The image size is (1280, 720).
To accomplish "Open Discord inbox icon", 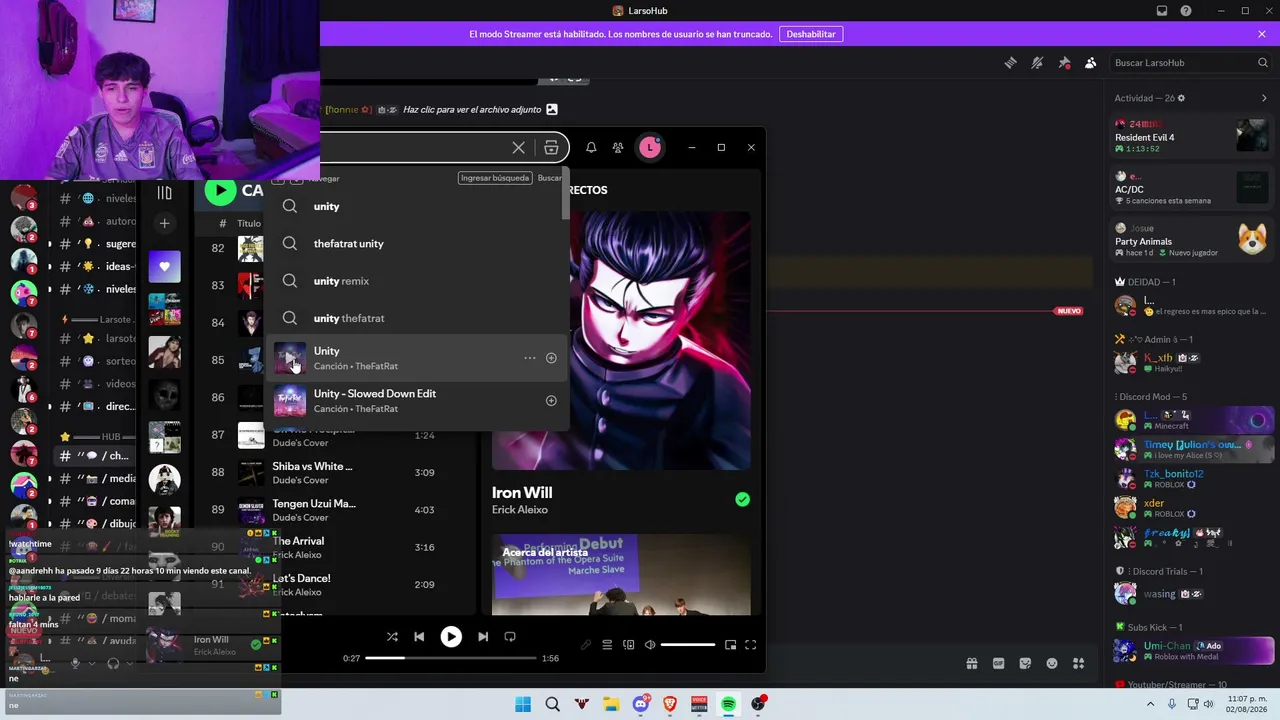I will (1162, 11).
